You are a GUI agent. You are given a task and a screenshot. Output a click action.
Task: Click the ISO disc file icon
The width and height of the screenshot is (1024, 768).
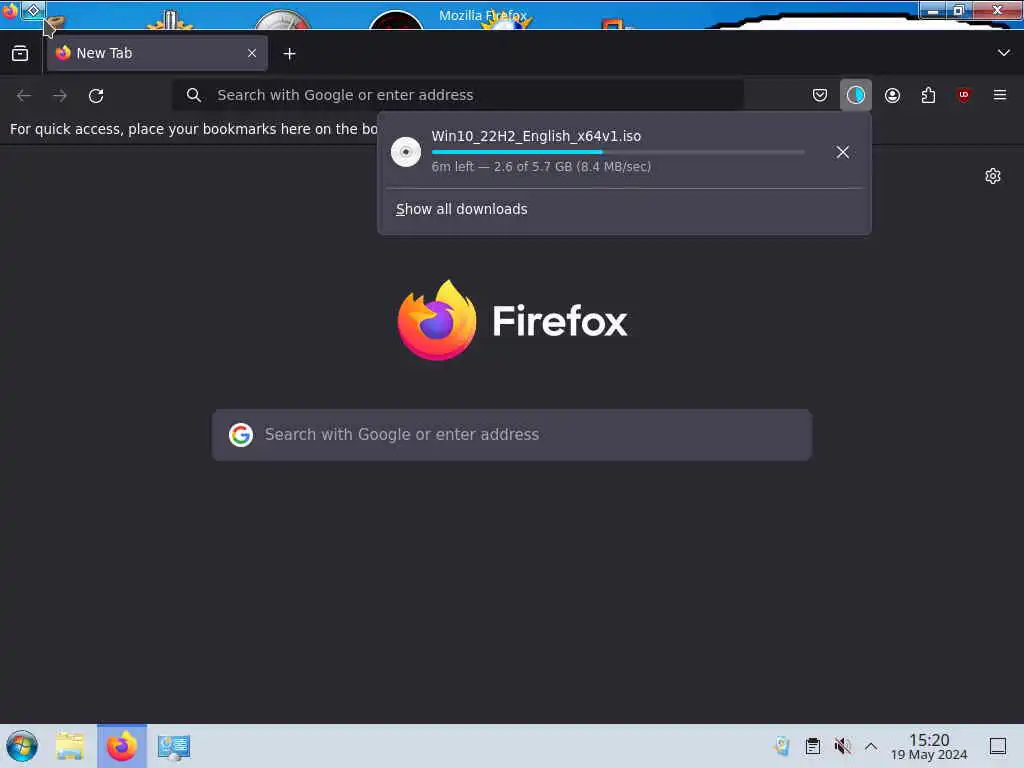406,152
